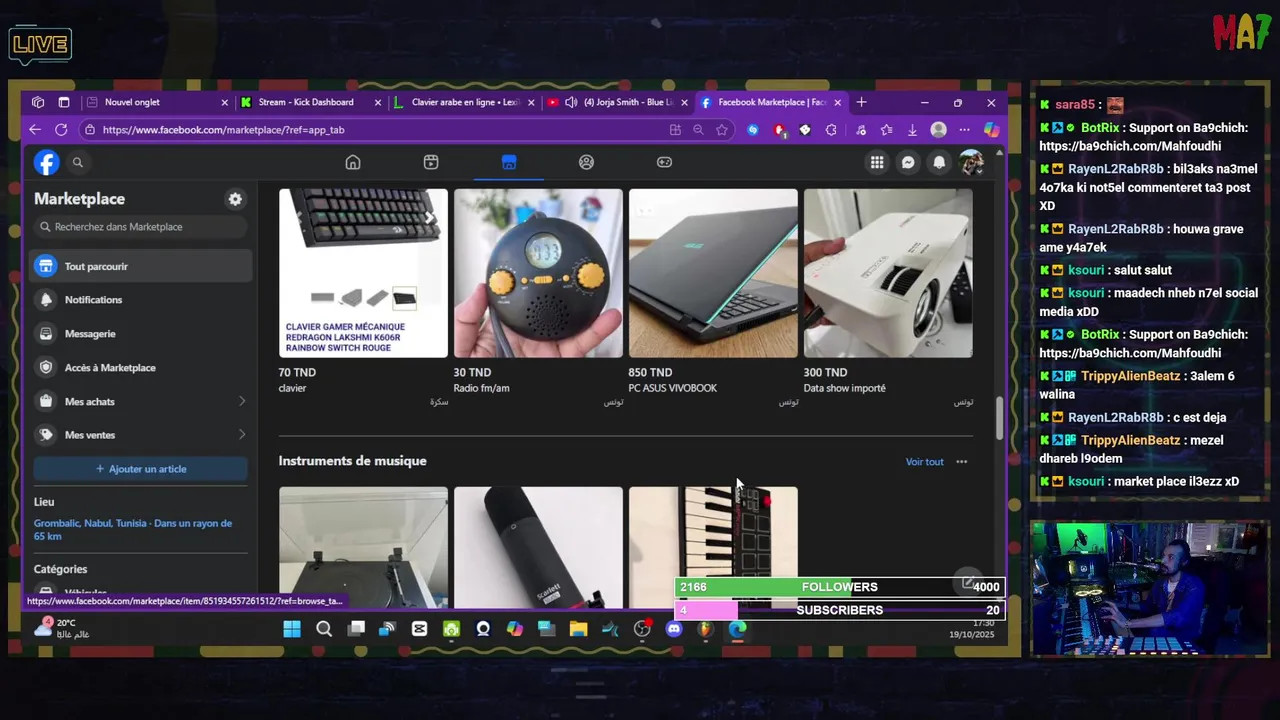
Task: Open Facebook search magnifier icon
Action: (x=77, y=162)
